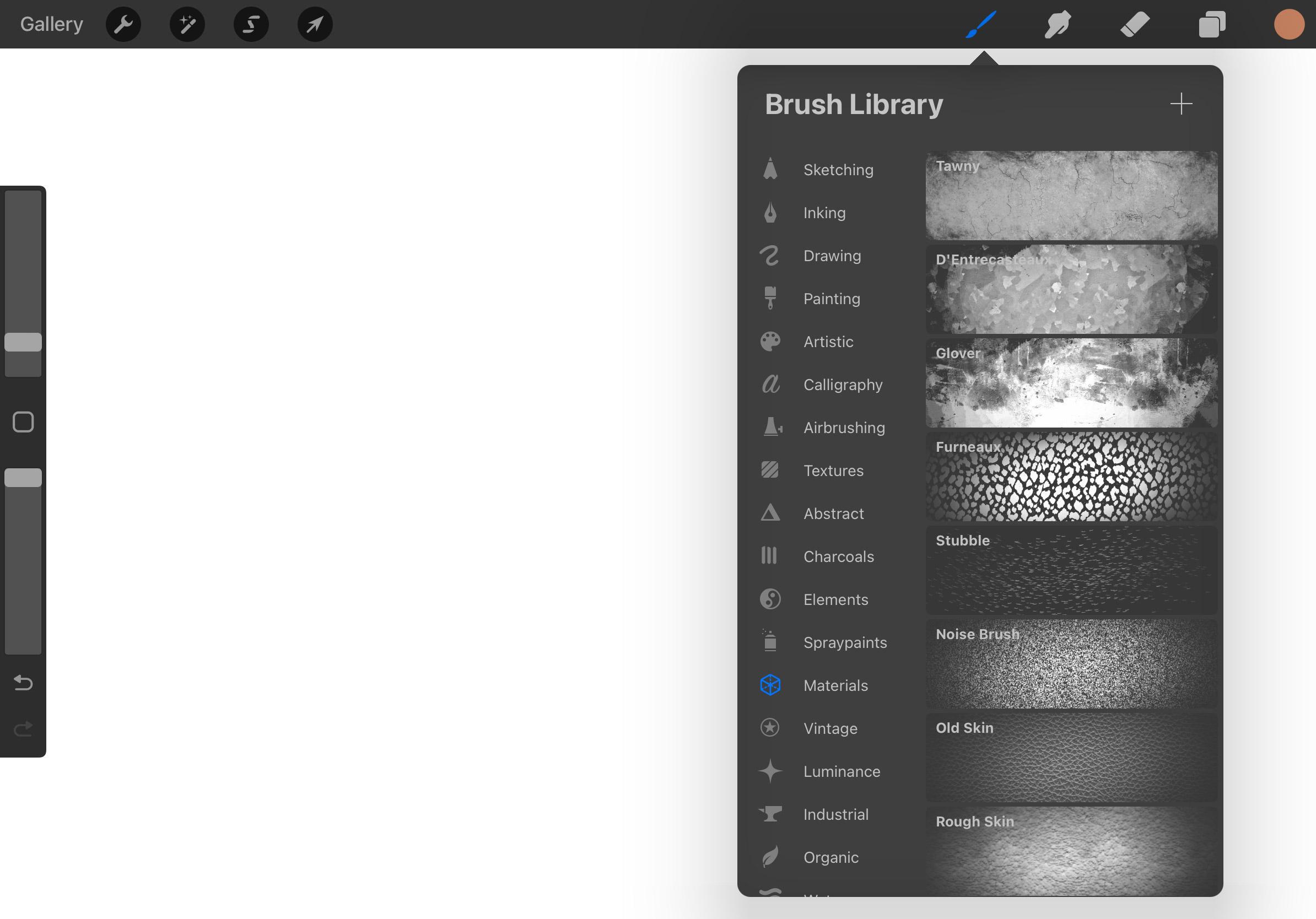This screenshot has width=1316, height=919.
Task: Choose the Furneaux brush
Action: pyautogui.click(x=1071, y=477)
